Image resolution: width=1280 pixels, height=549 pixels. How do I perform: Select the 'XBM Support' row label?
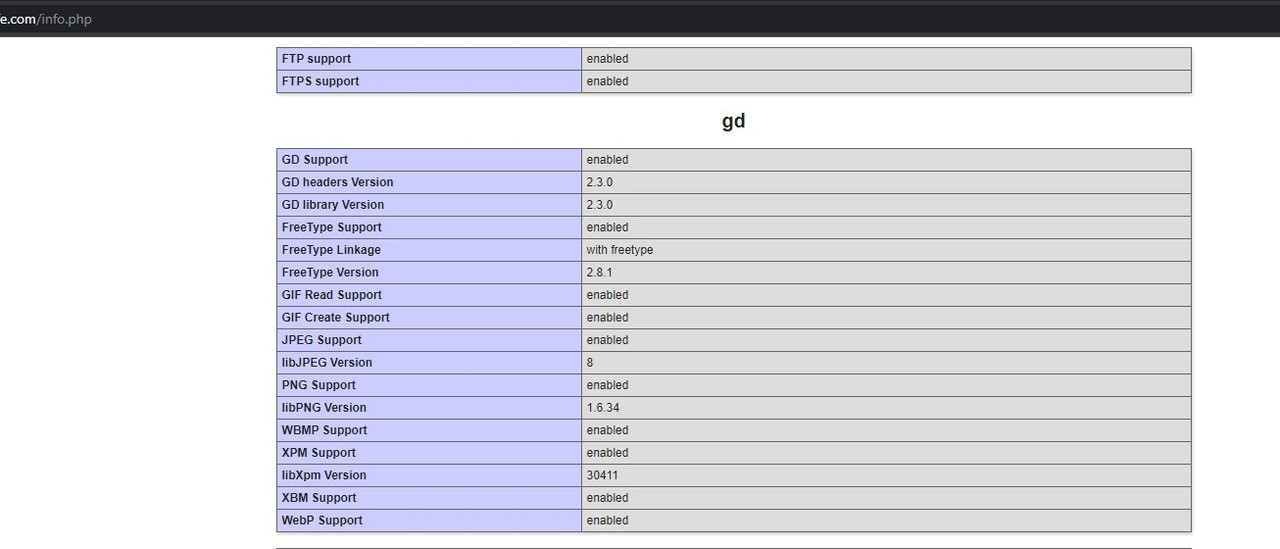pos(429,497)
